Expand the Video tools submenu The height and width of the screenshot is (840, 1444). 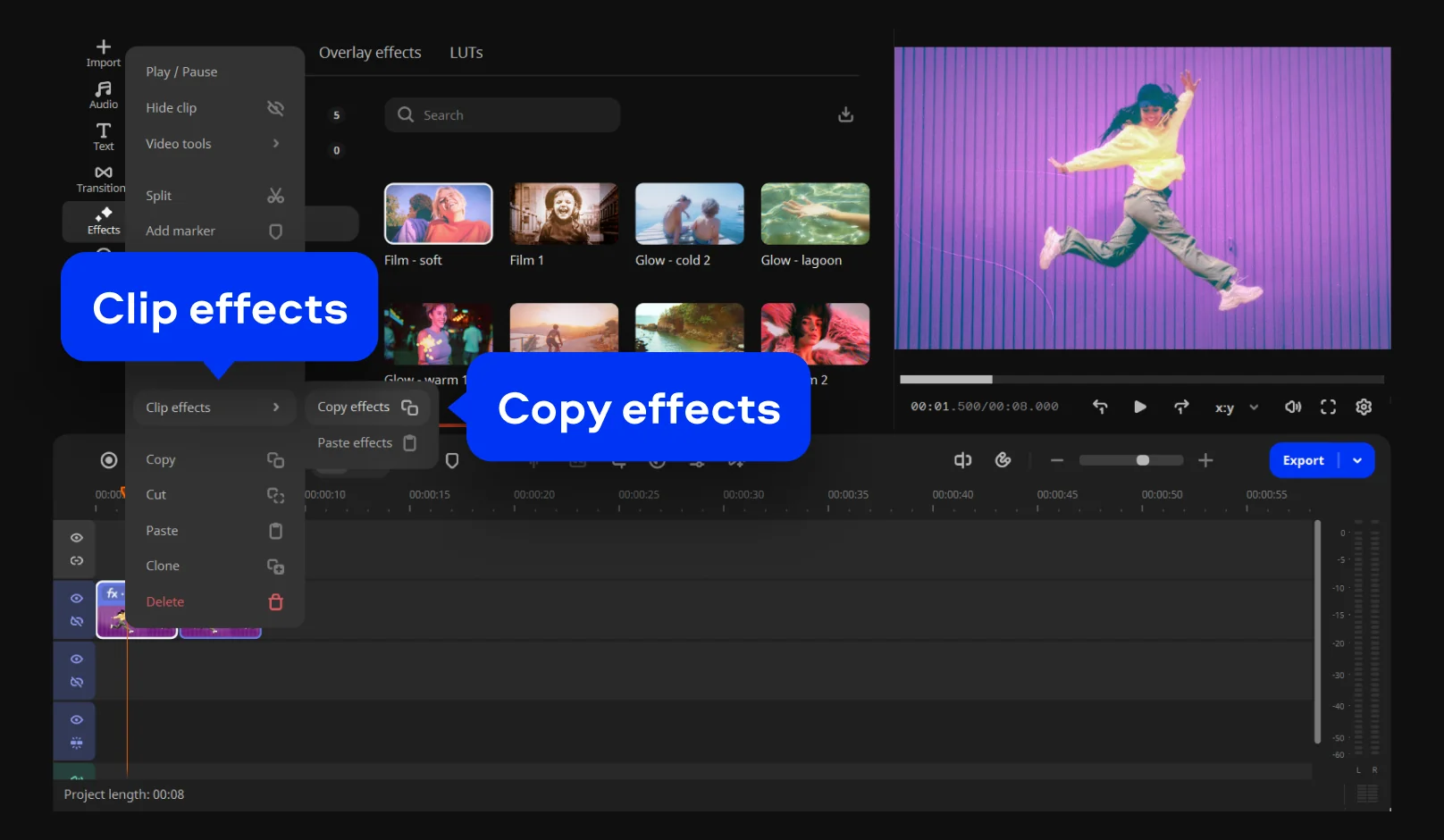[x=213, y=144]
